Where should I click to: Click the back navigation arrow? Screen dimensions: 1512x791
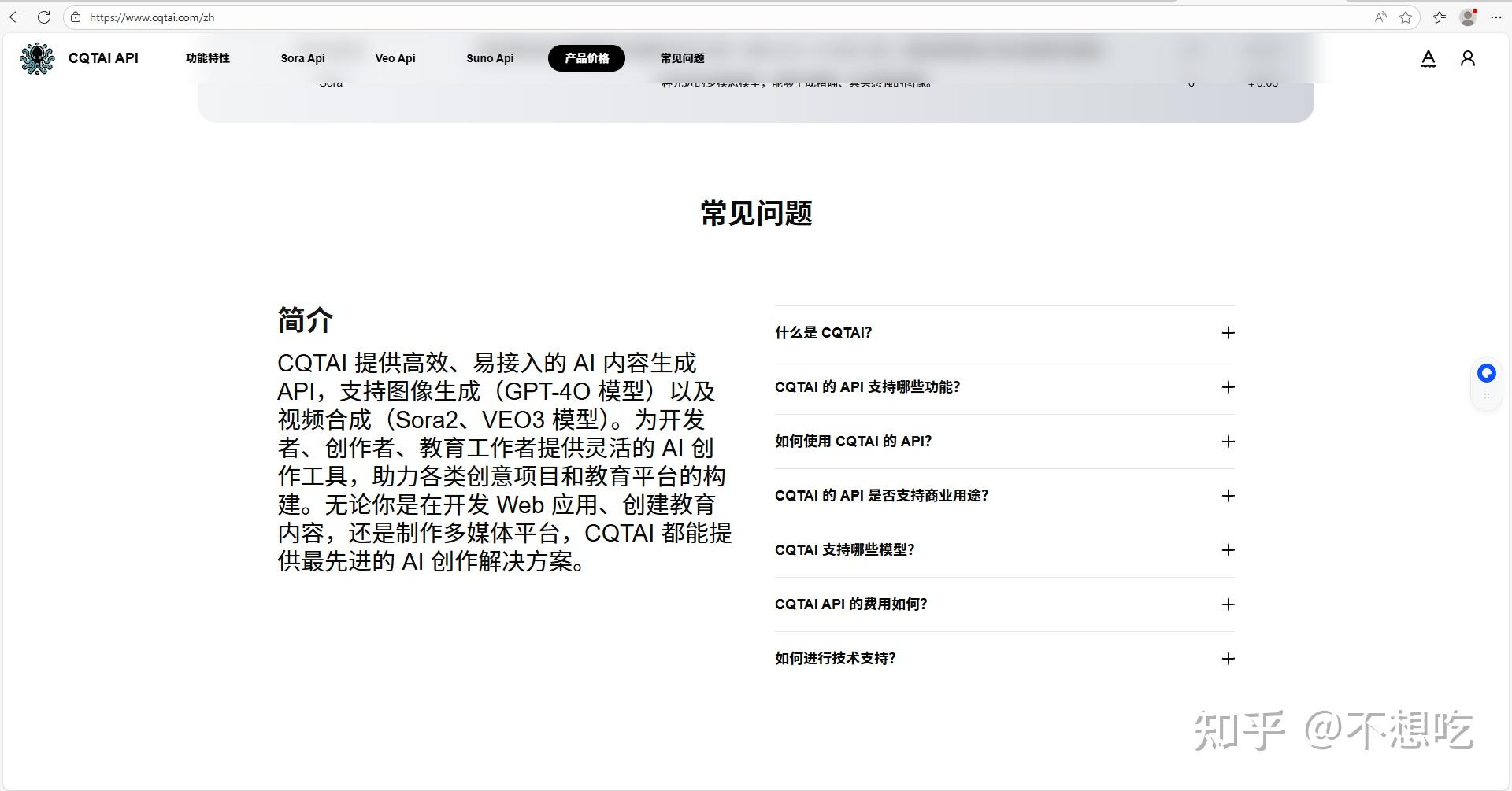coord(15,17)
